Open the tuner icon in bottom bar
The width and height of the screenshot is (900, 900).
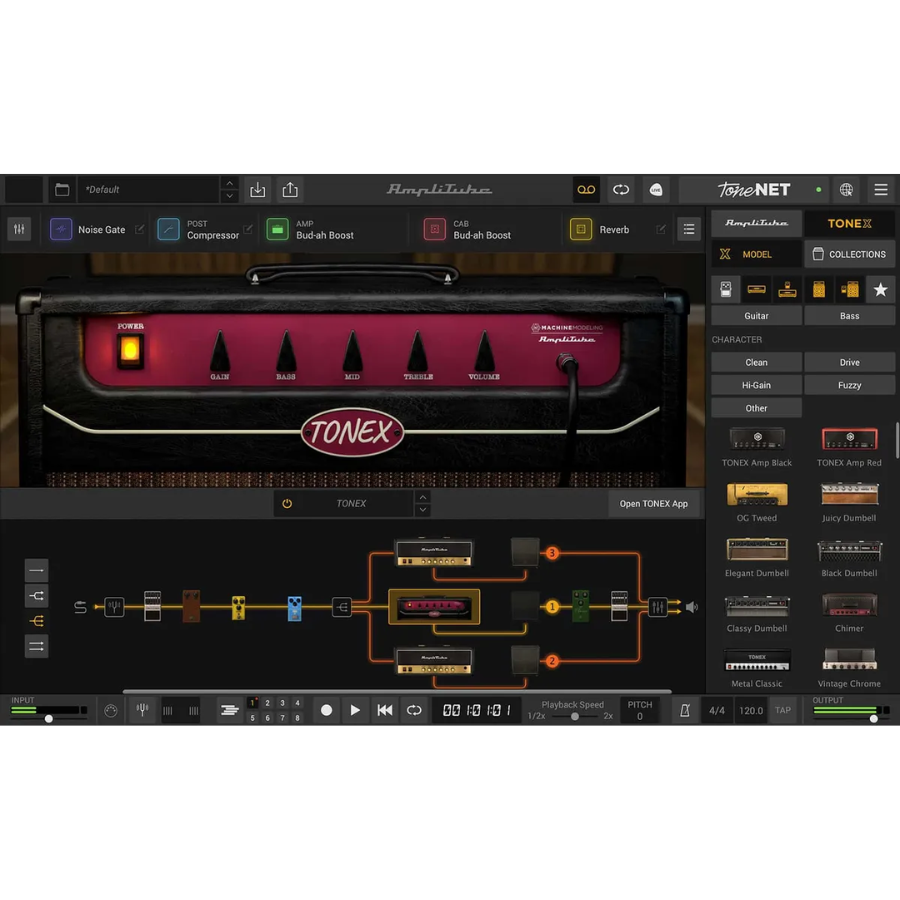pyautogui.click(x=143, y=710)
